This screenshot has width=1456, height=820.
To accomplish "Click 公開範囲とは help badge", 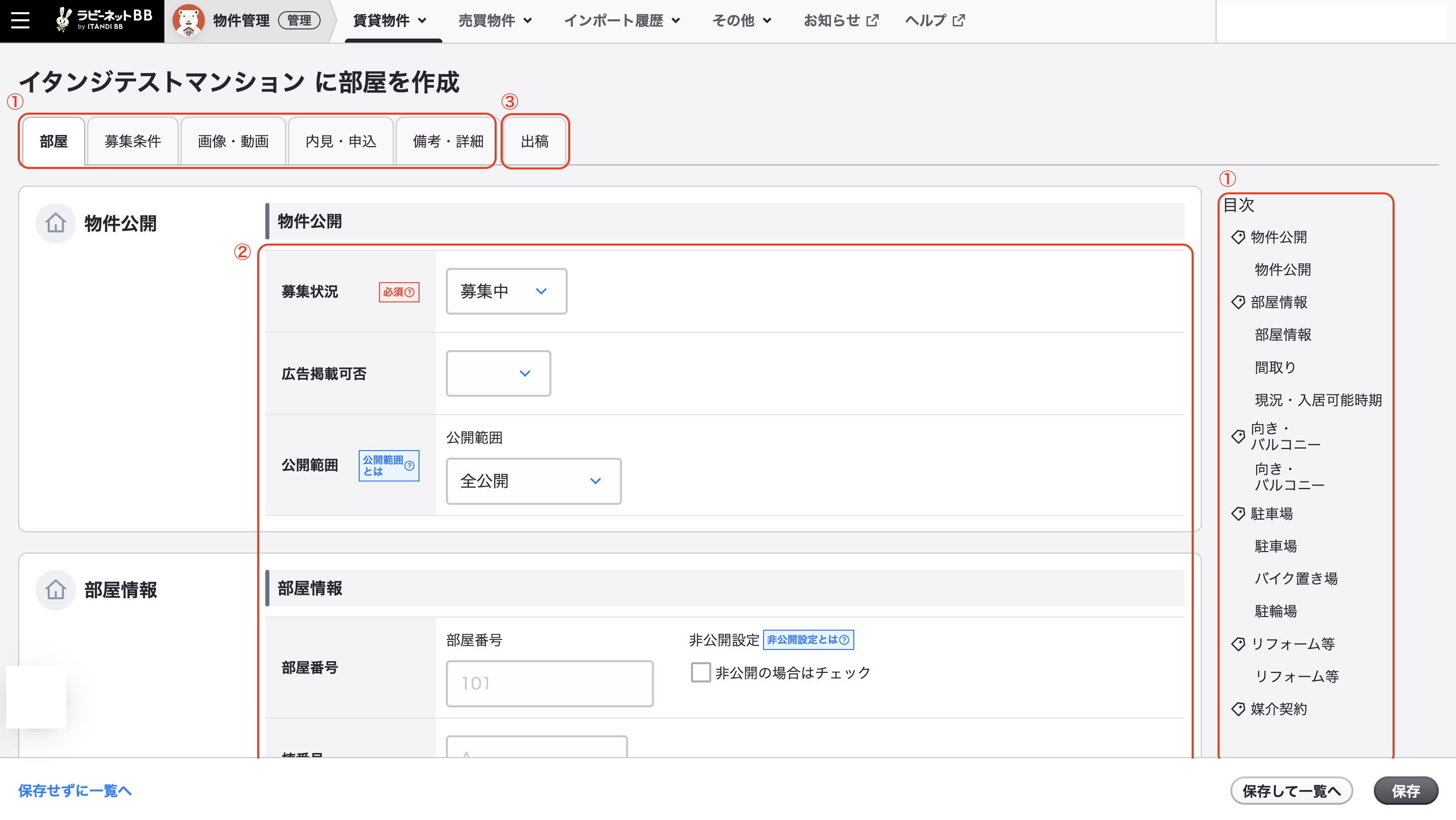I will click(x=388, y=465).
